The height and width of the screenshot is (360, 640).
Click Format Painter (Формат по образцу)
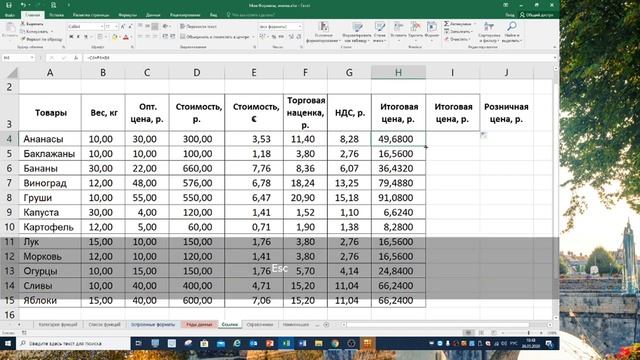click(41, 39)
